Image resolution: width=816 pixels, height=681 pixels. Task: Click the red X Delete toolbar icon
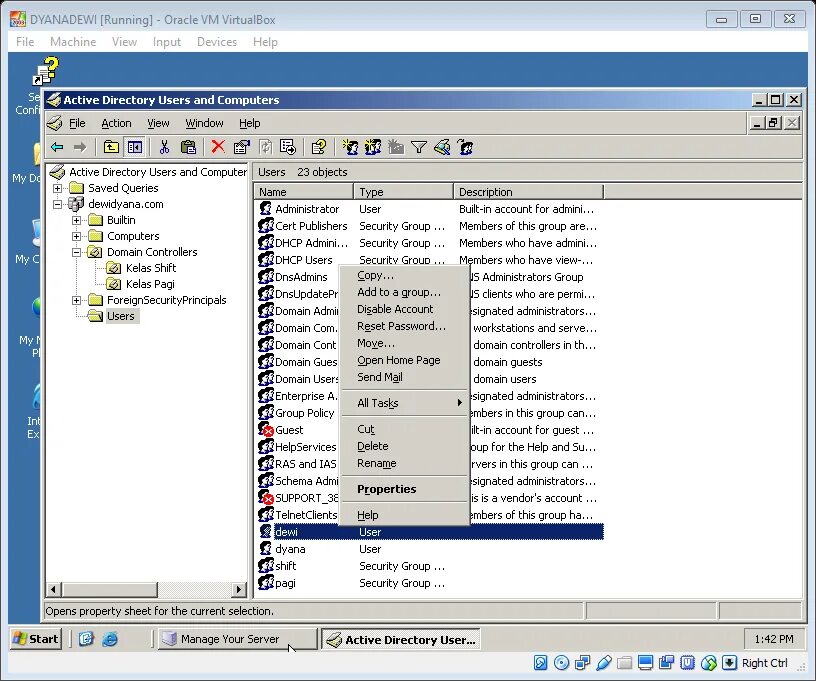(218, 147)
